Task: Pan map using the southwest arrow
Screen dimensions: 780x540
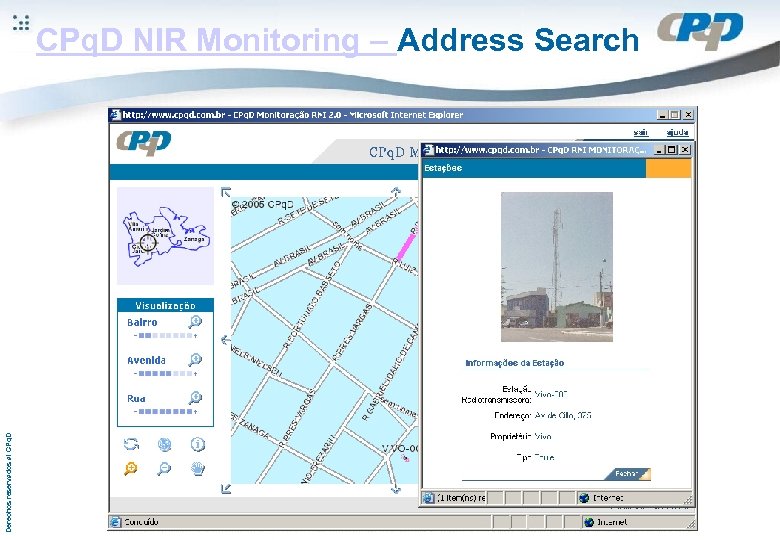Action: 226,489
